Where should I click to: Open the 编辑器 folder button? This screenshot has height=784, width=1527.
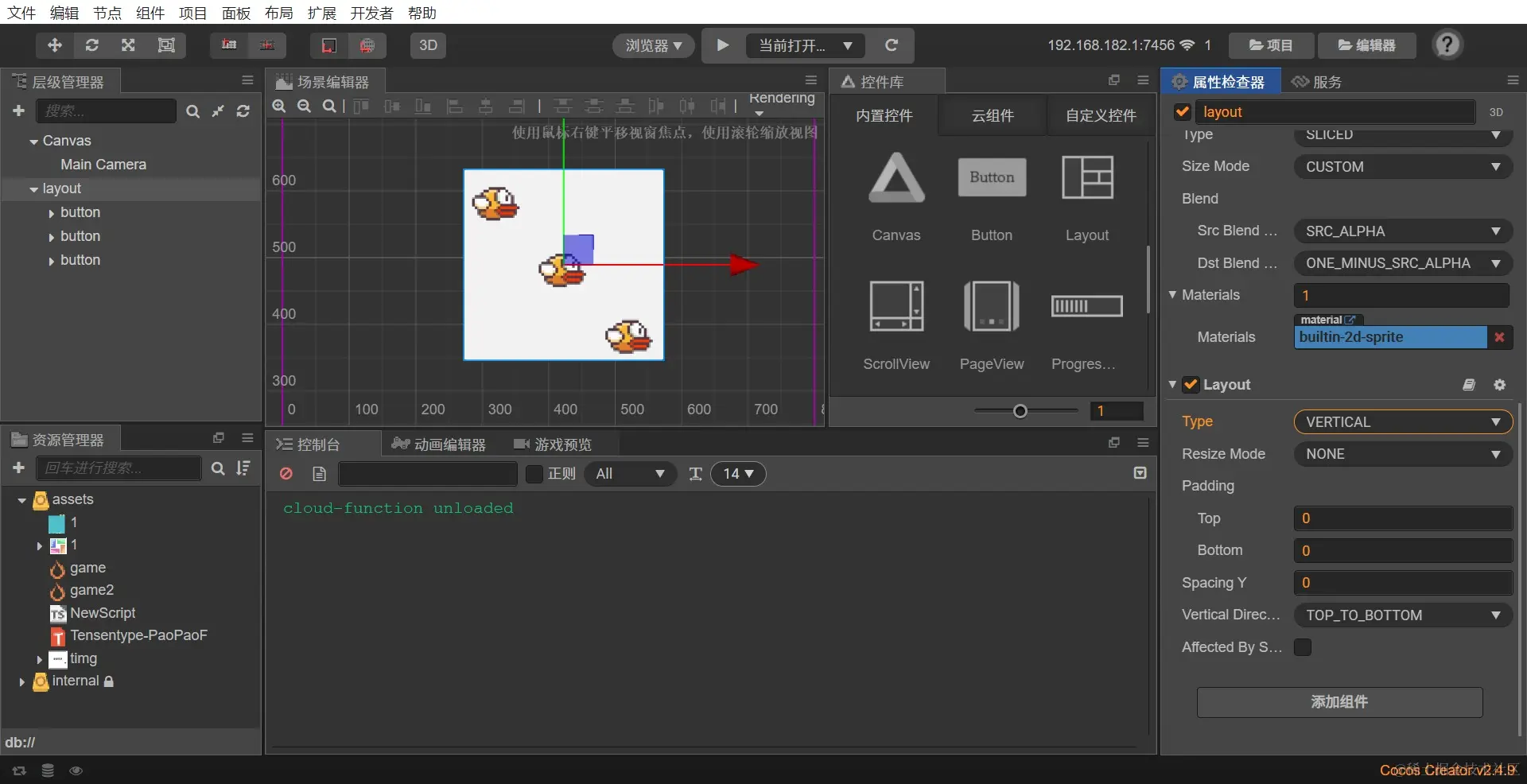pos(1367,45)
